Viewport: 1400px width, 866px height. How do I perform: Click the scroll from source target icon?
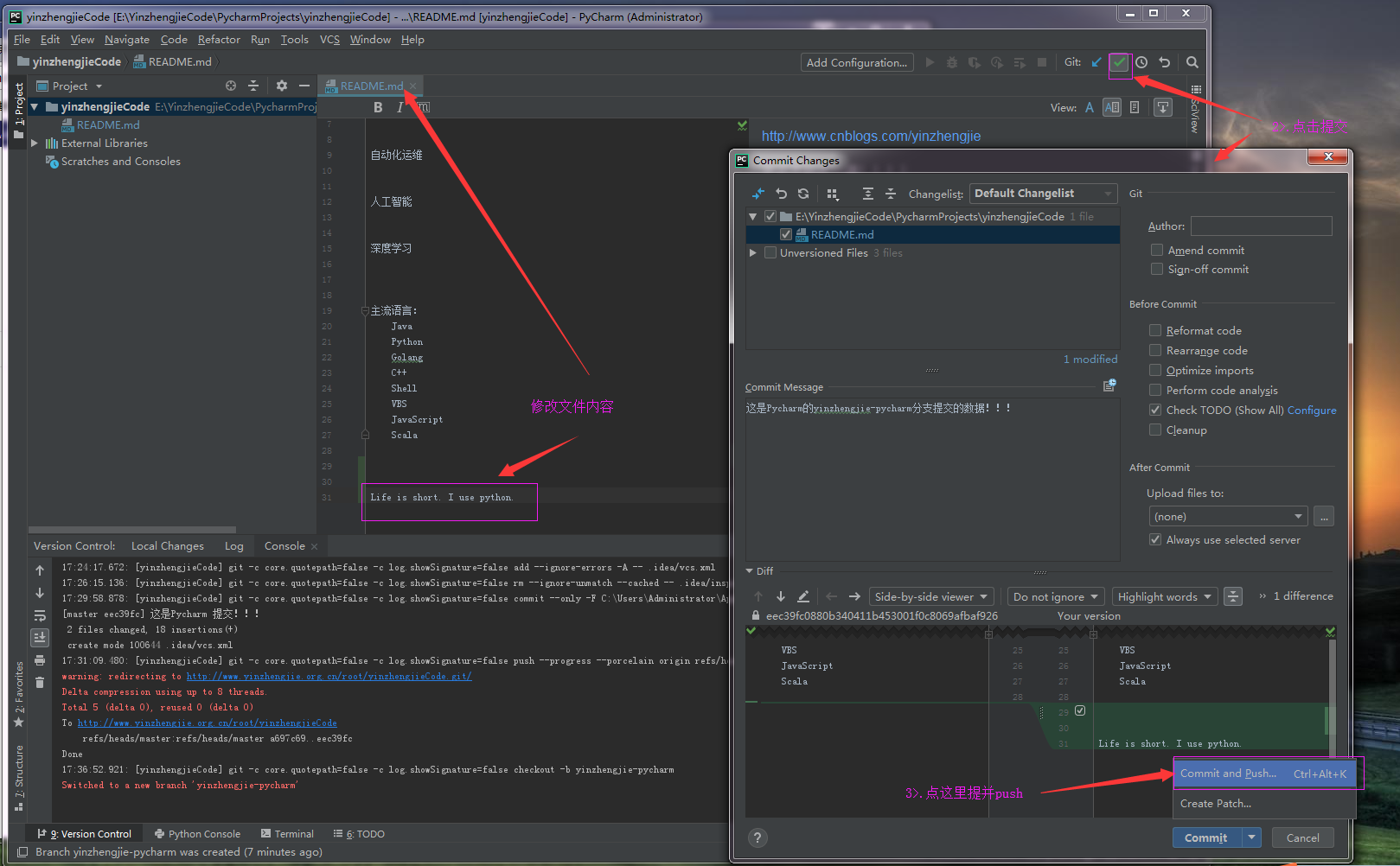click(x=231, y=86)
